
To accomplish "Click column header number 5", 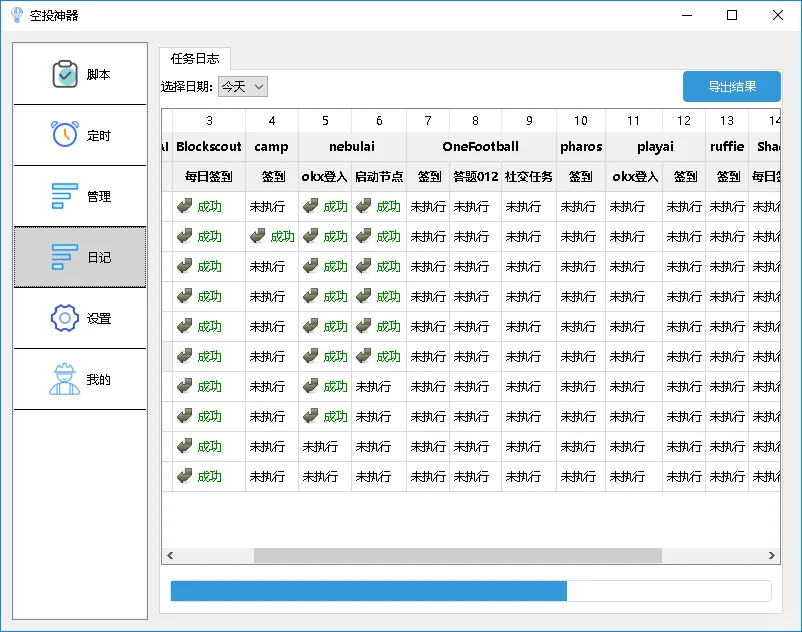I will 325,121.
